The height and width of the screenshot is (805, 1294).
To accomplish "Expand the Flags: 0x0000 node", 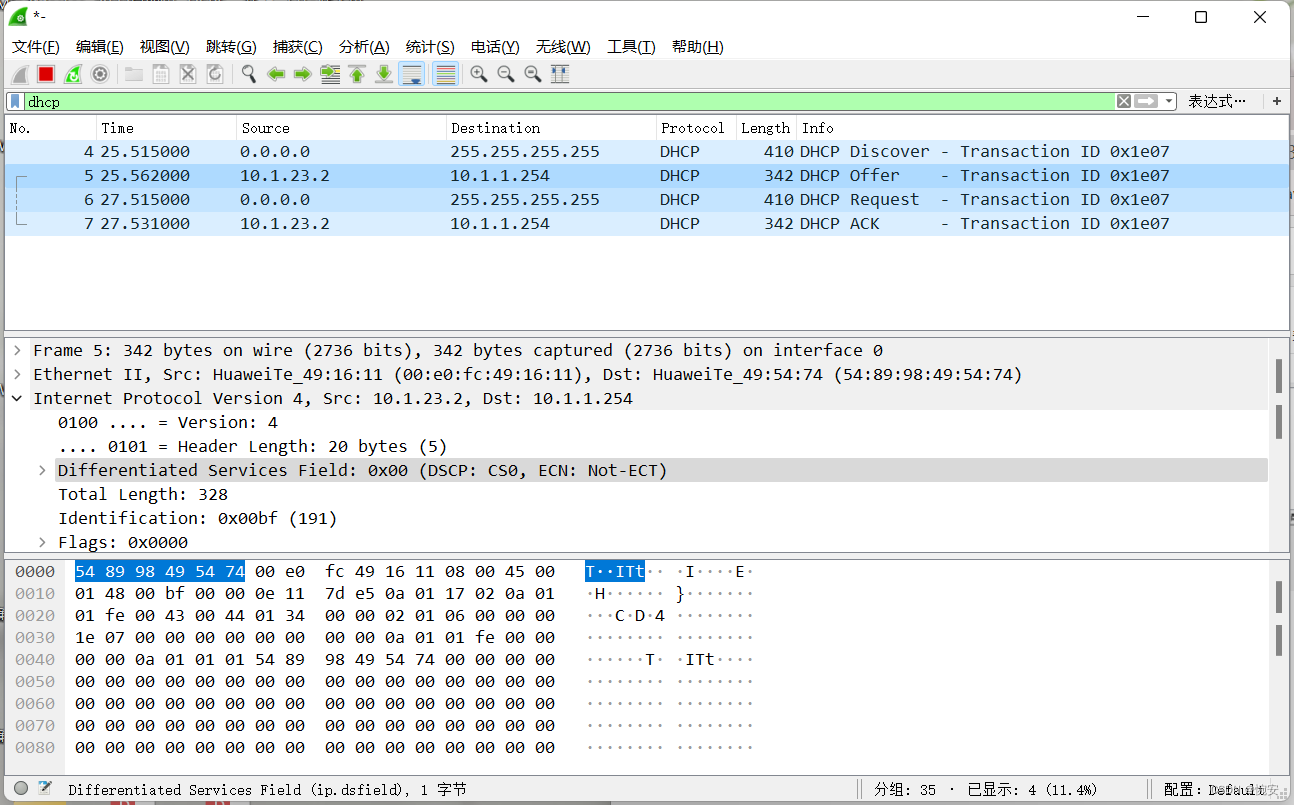I will (42, 543).
